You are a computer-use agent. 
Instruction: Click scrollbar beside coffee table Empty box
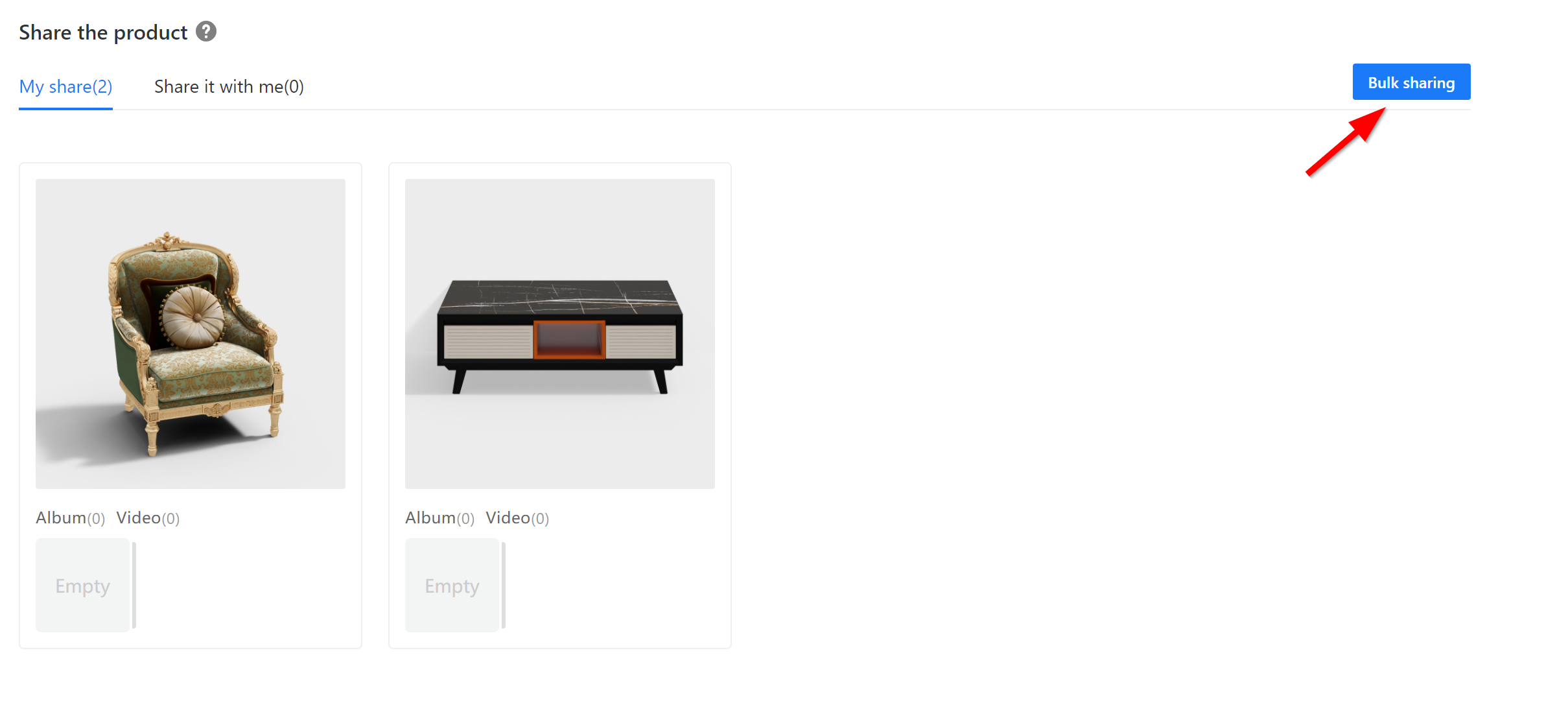(504, 586)
